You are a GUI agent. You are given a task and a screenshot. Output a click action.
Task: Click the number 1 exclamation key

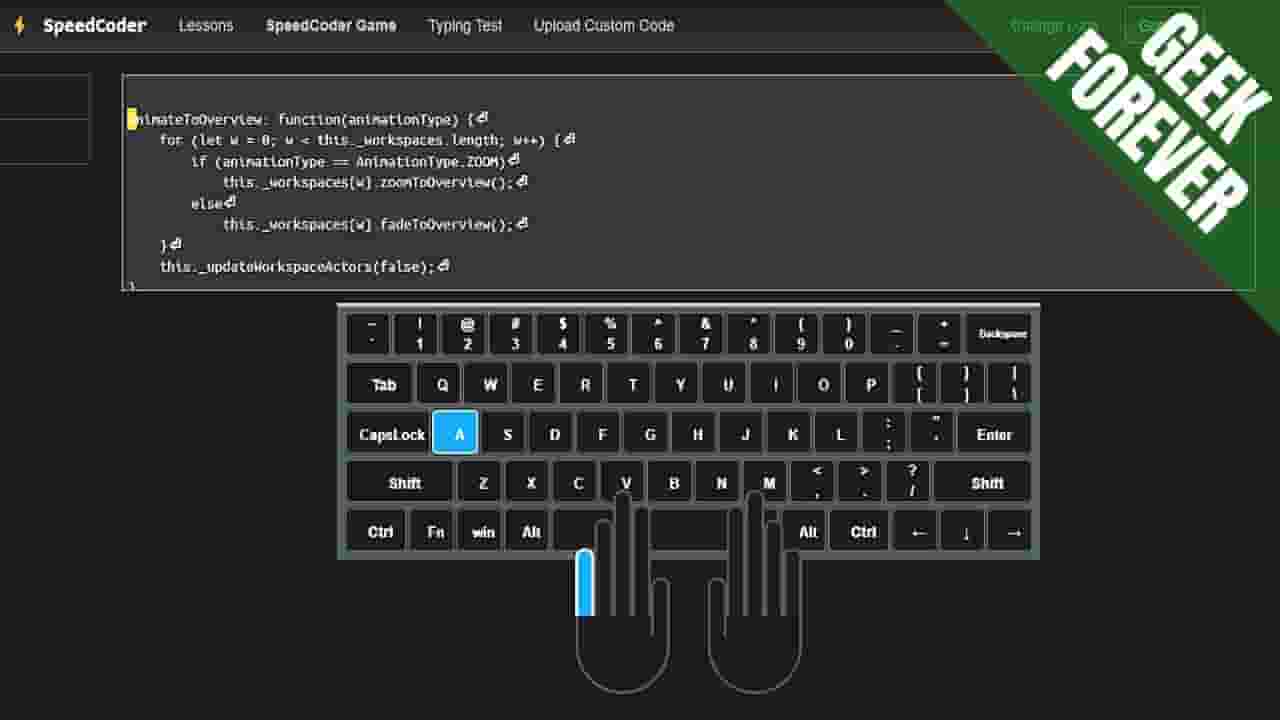(415, 334)
